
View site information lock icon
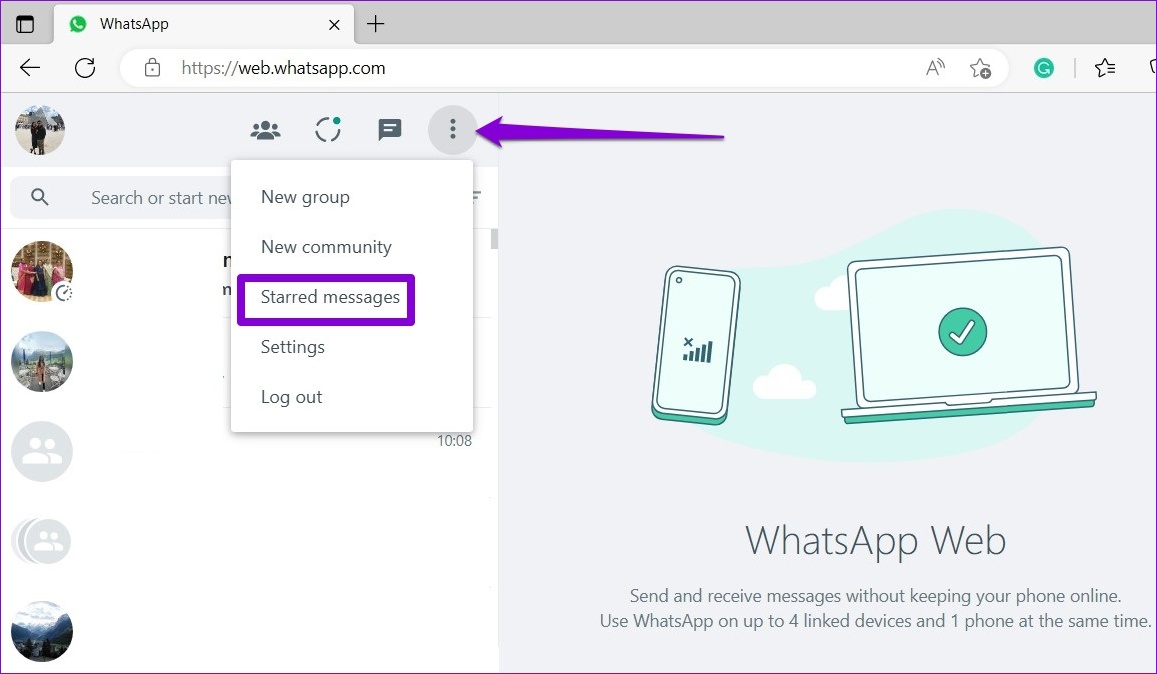153,68
